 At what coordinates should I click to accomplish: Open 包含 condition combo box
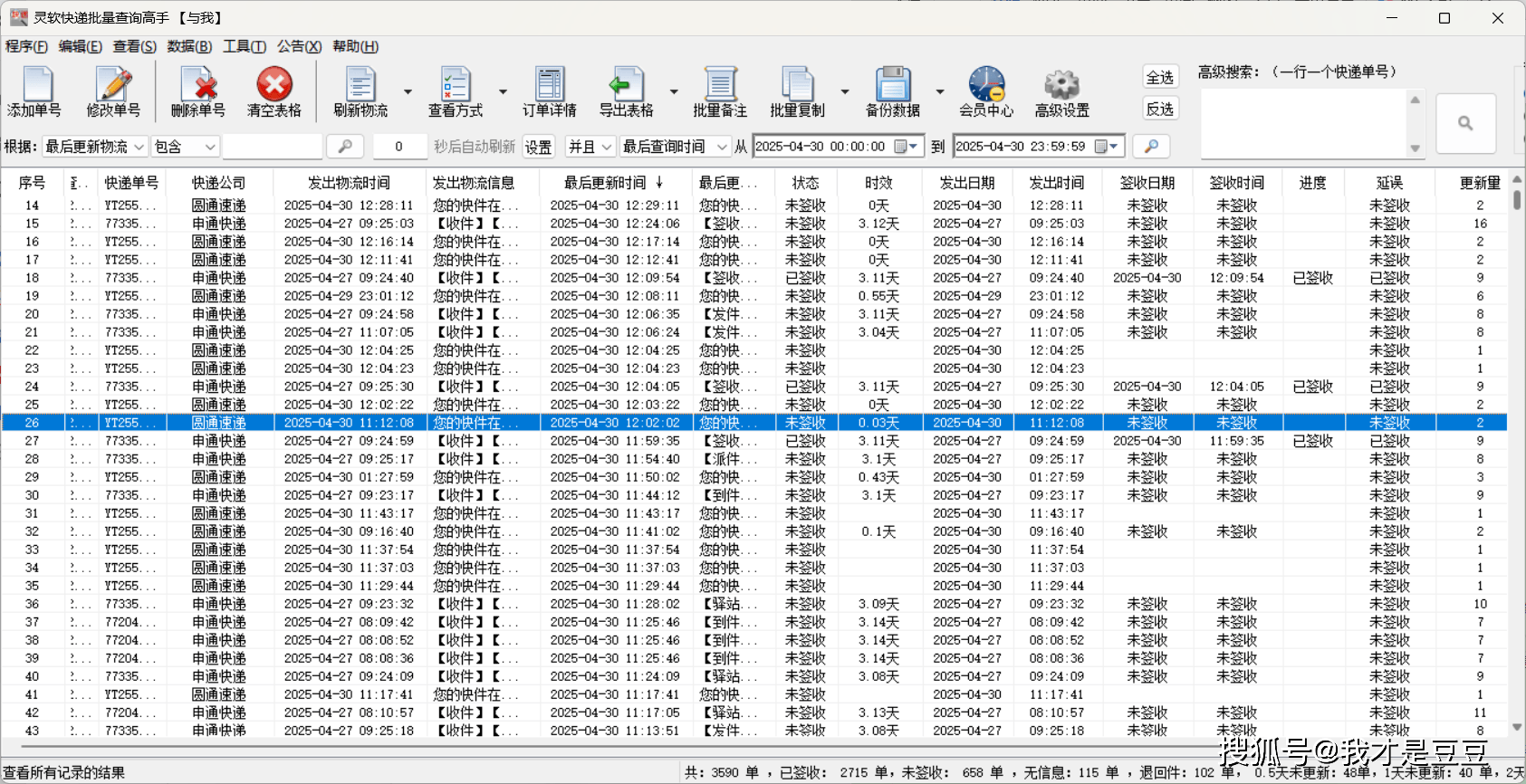(x=185, y=146)
